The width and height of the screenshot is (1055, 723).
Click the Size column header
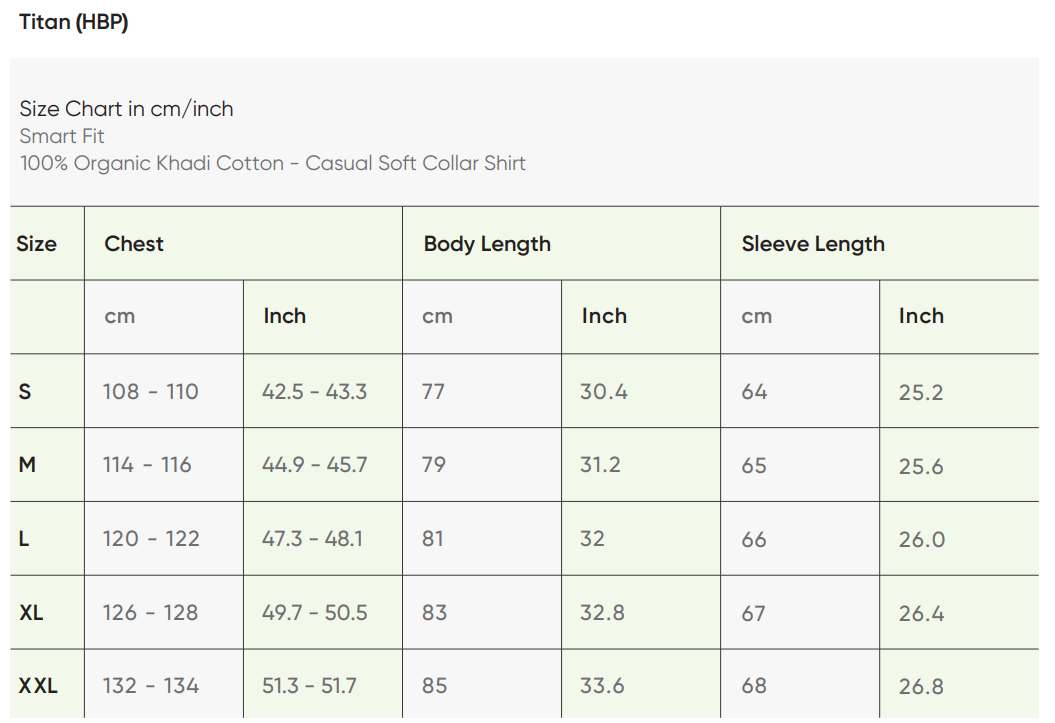(37, 244)
